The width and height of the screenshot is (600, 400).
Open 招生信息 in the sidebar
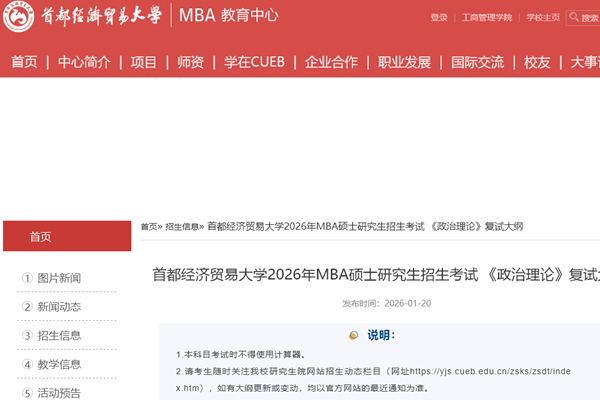coord(59,336)
